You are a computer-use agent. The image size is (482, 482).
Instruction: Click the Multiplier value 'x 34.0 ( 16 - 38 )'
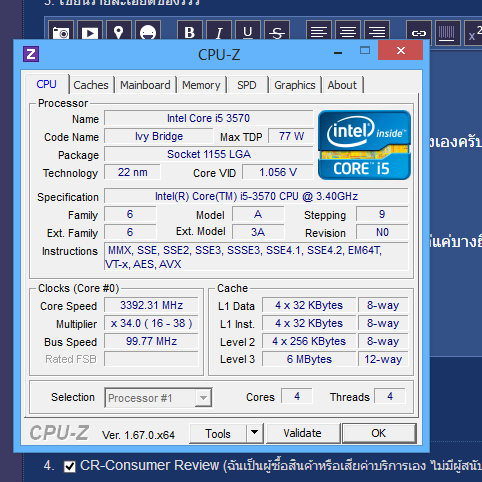click(151, 323)
